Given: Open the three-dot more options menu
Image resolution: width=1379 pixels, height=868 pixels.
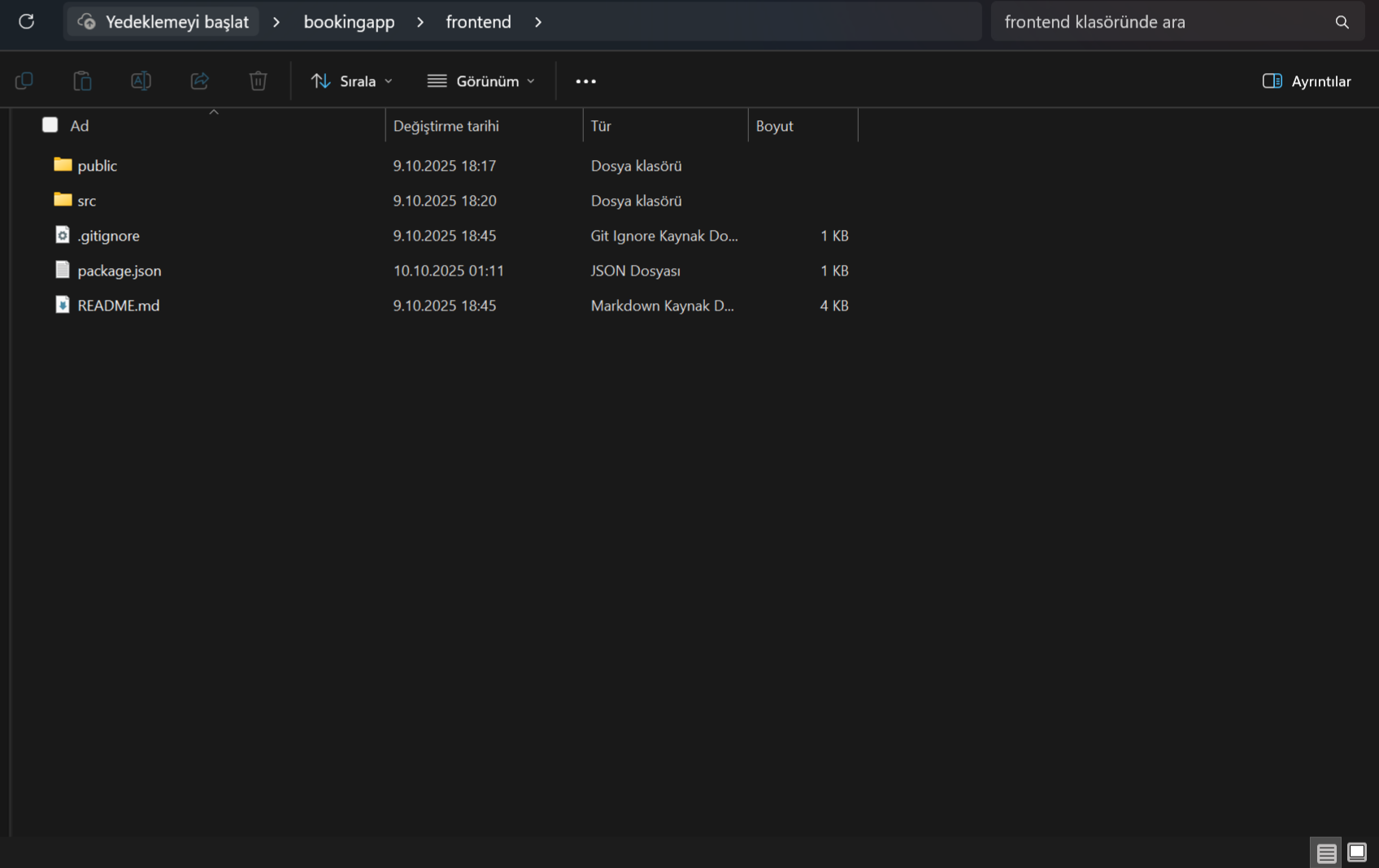Looking at the screenshot, I should 585,80.
